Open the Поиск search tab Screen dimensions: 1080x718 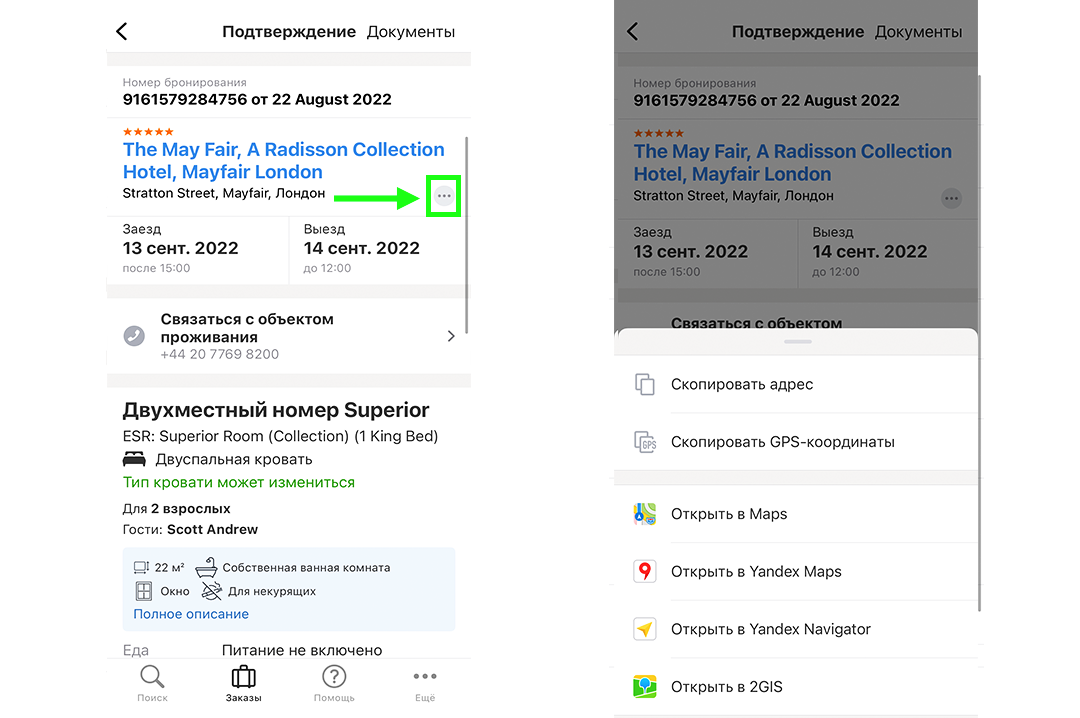[152, 683]
